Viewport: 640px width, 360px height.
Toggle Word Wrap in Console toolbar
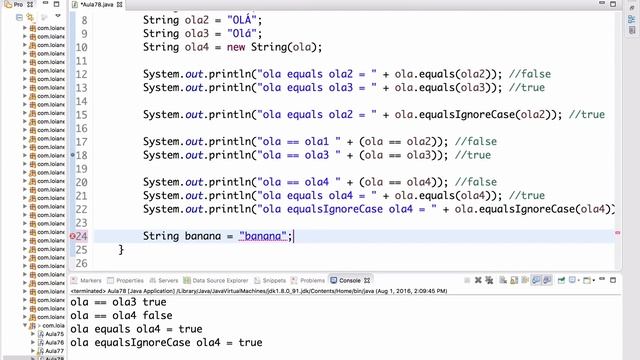point(525,280)
